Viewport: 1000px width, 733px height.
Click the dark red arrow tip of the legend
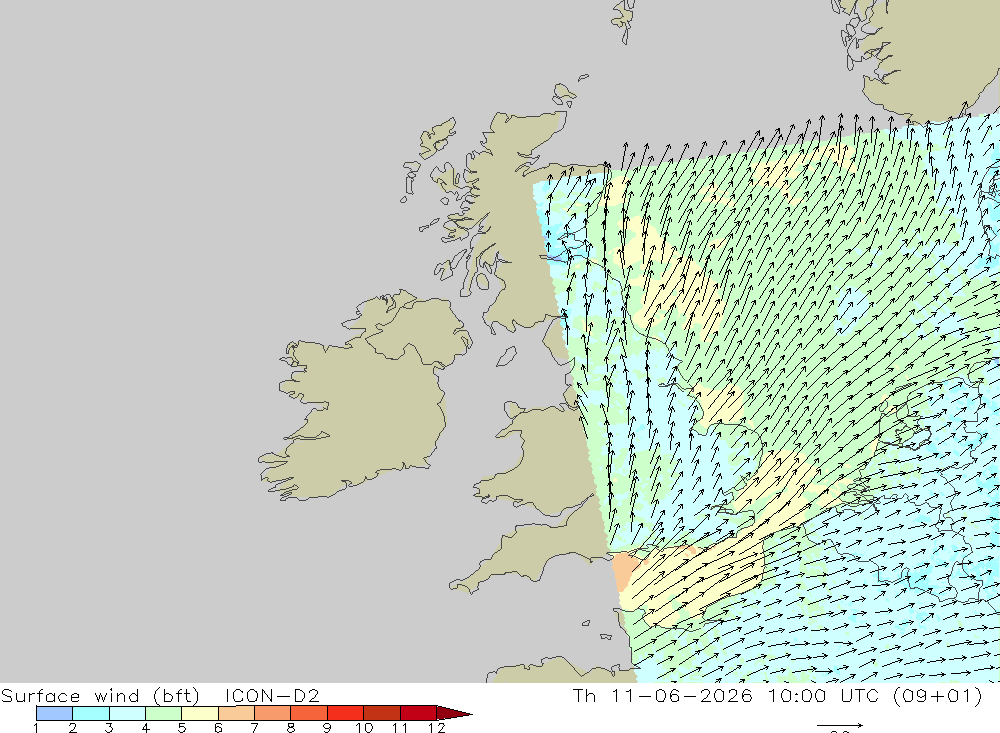[x=453, y=713]
